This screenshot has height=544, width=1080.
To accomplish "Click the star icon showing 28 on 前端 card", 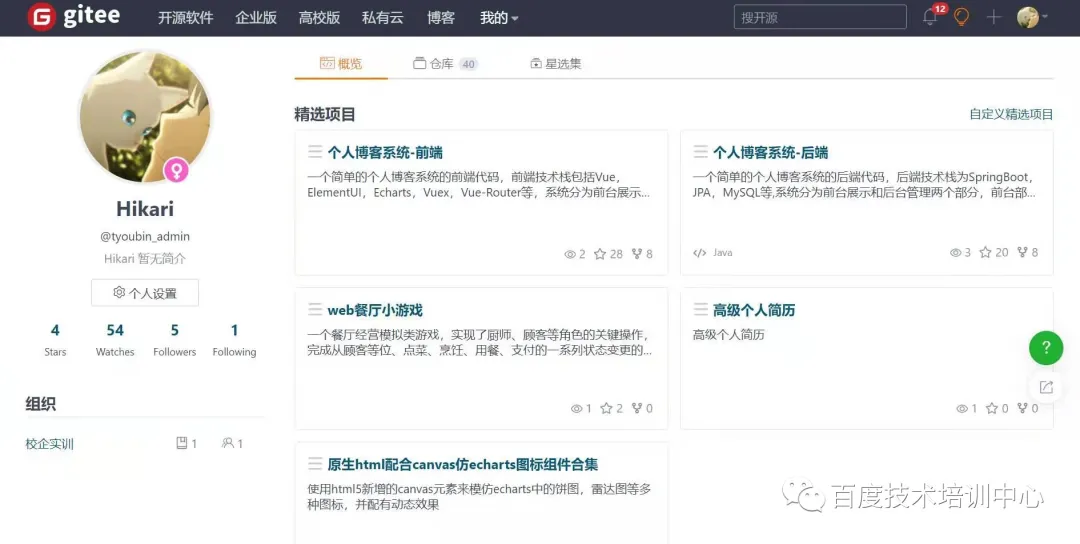I will (600, 254).
